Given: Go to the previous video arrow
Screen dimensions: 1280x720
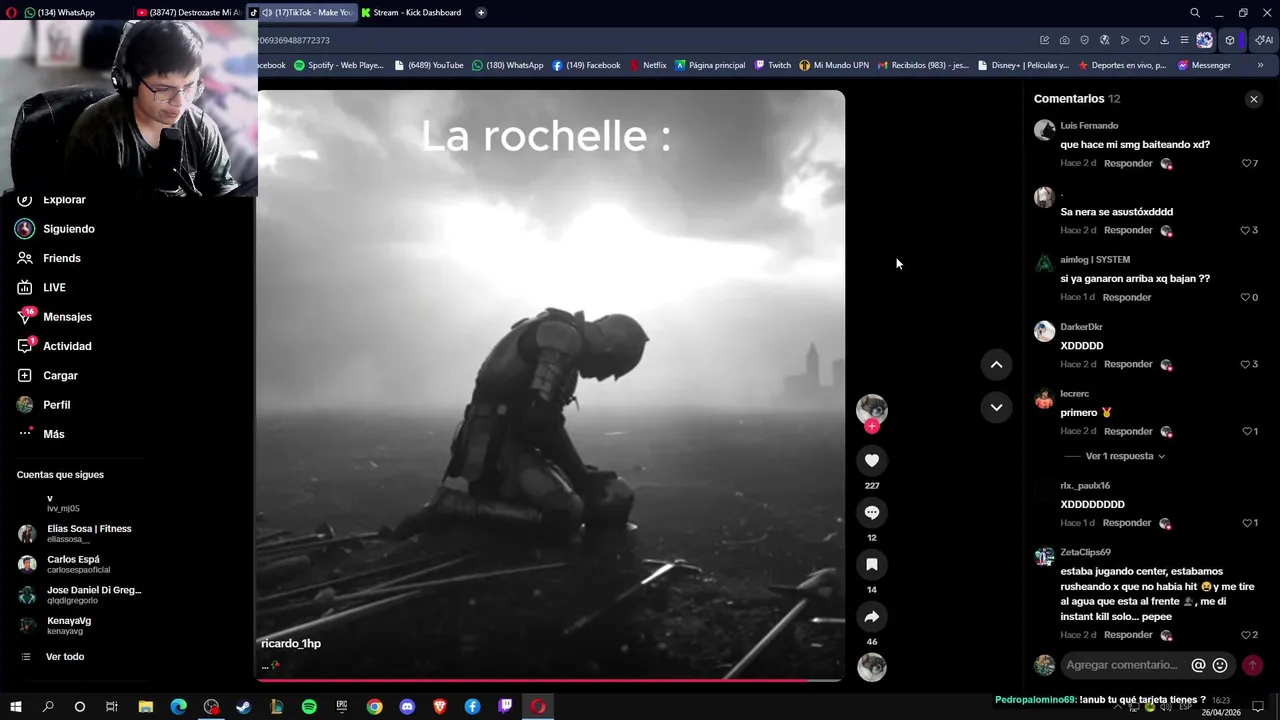Looking at the screenshot, I should tap(996, 365).
